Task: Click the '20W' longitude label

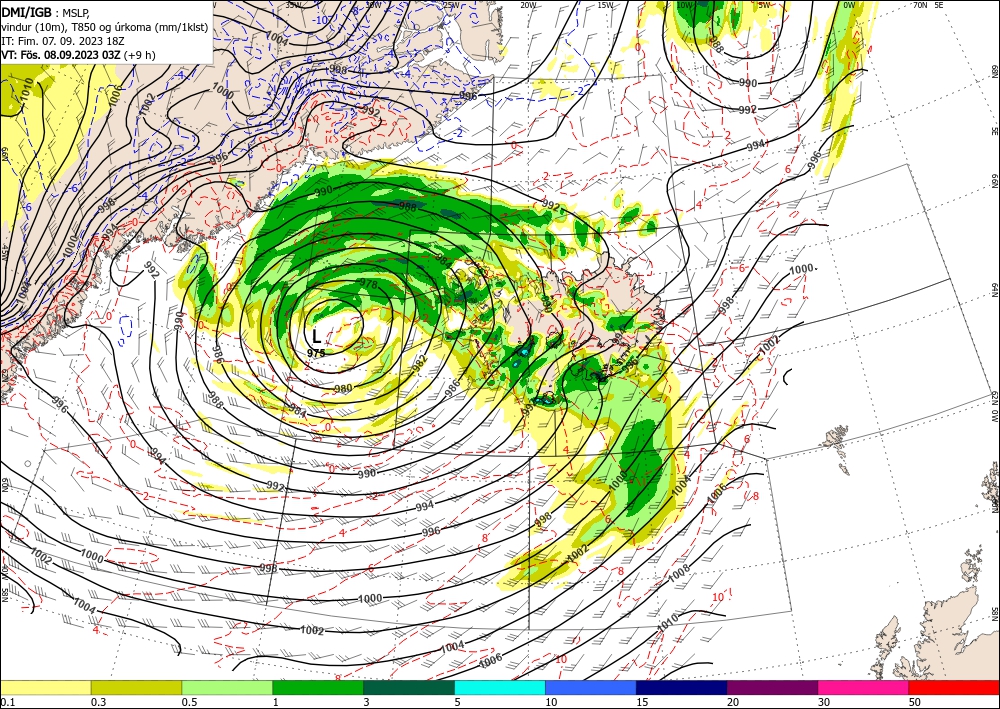Action: 527,5
